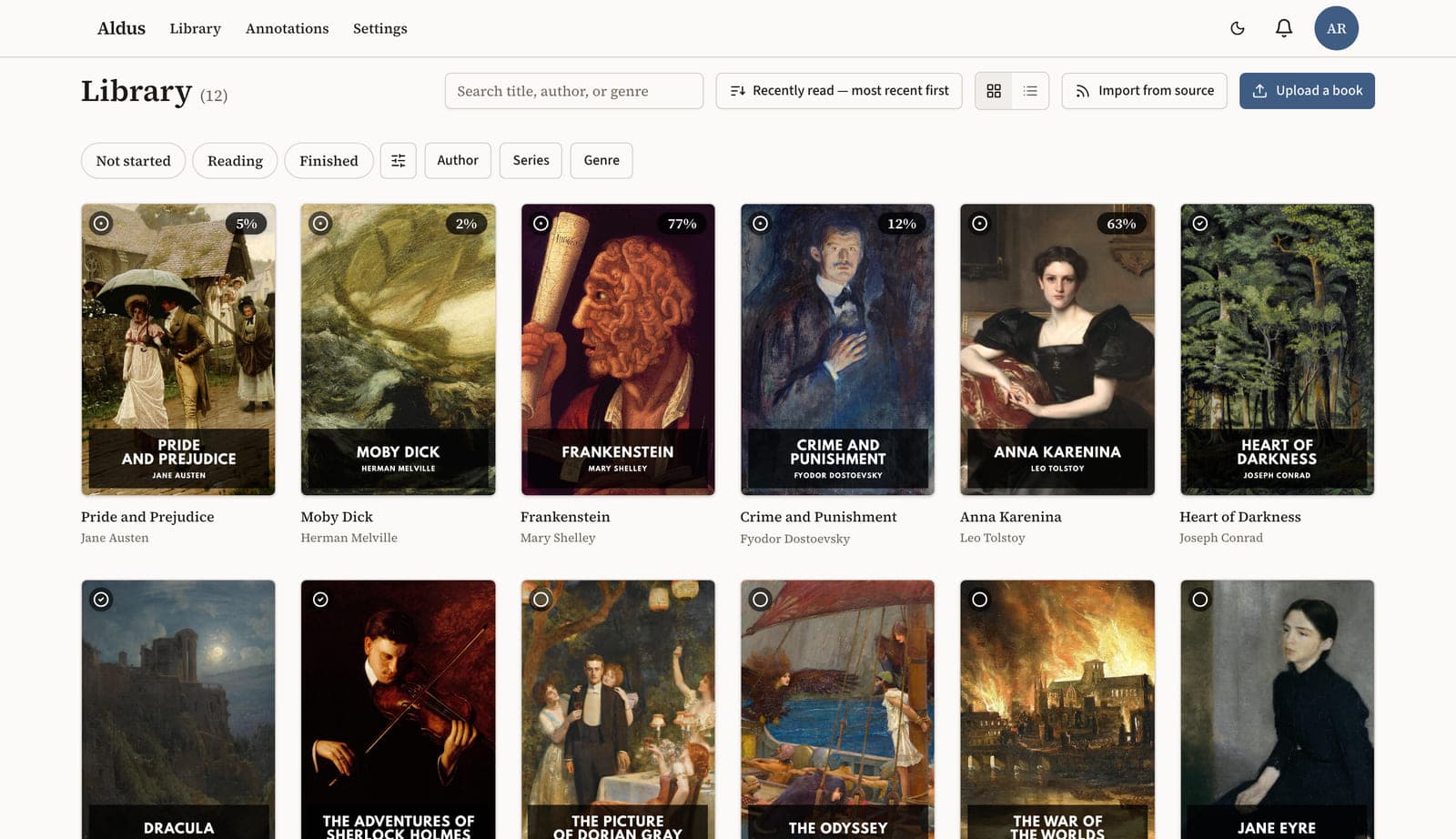Click status circle on Jane Eyre cover
Image resolution: width=1456 pixels, height=839 pixels.
tap(1200, 599)
